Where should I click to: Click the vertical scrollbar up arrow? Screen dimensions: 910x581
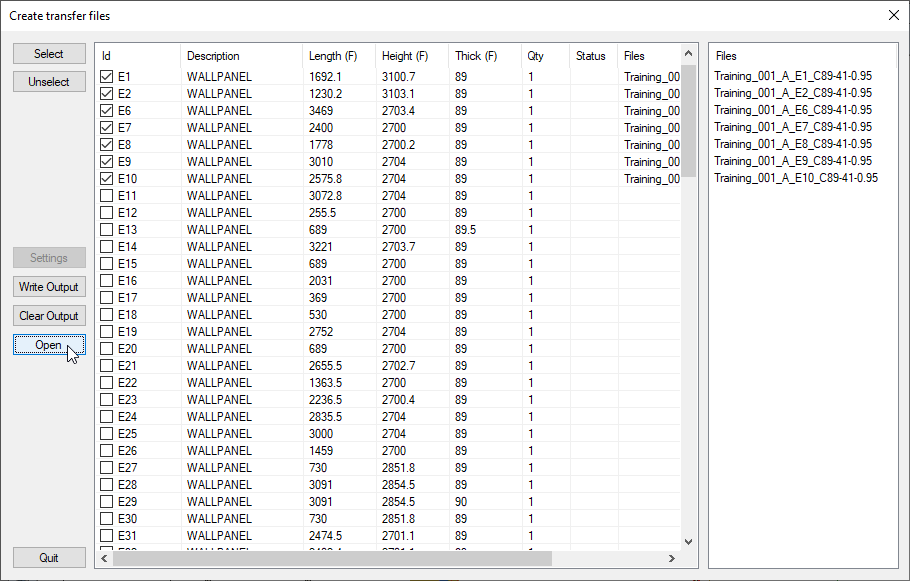[688, 53]
